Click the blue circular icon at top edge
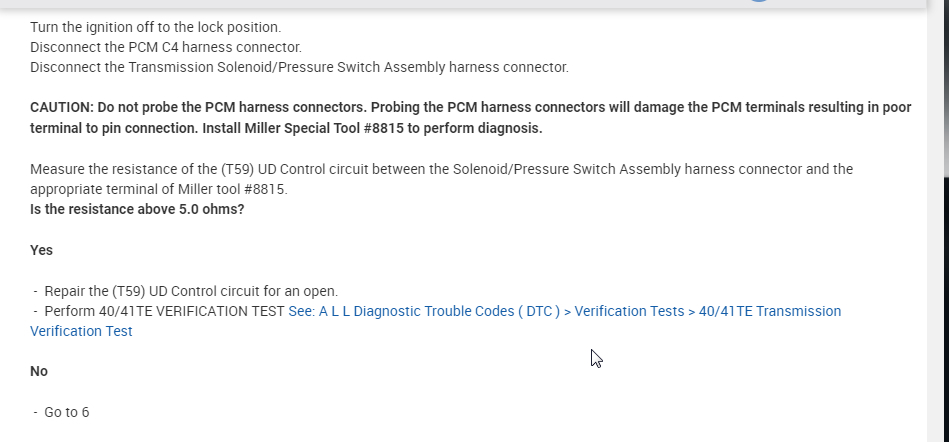Screen dimensions: 949x442 tap(759, 2)
